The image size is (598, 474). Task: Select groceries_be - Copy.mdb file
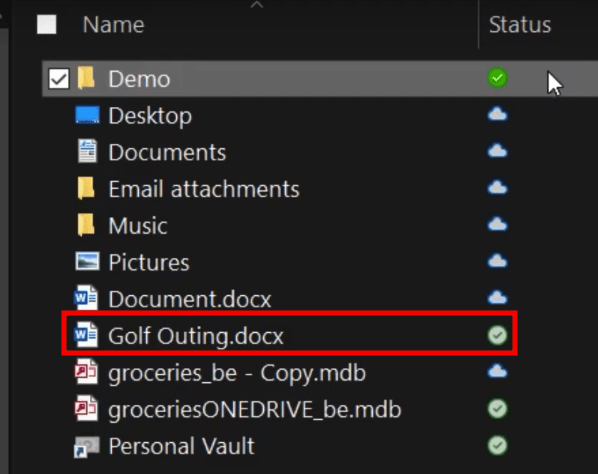237,373
